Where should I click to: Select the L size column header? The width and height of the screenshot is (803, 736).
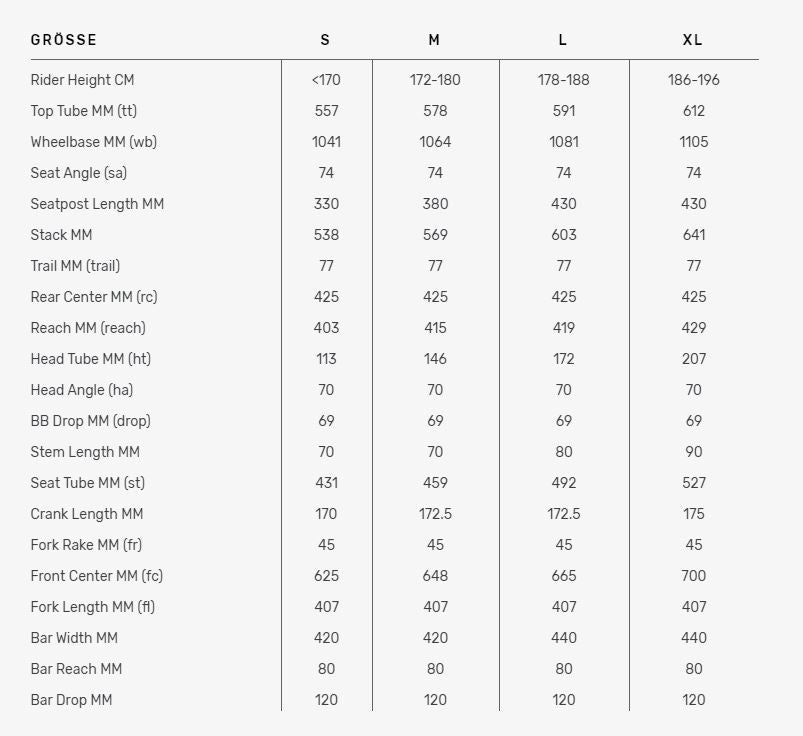563,40
